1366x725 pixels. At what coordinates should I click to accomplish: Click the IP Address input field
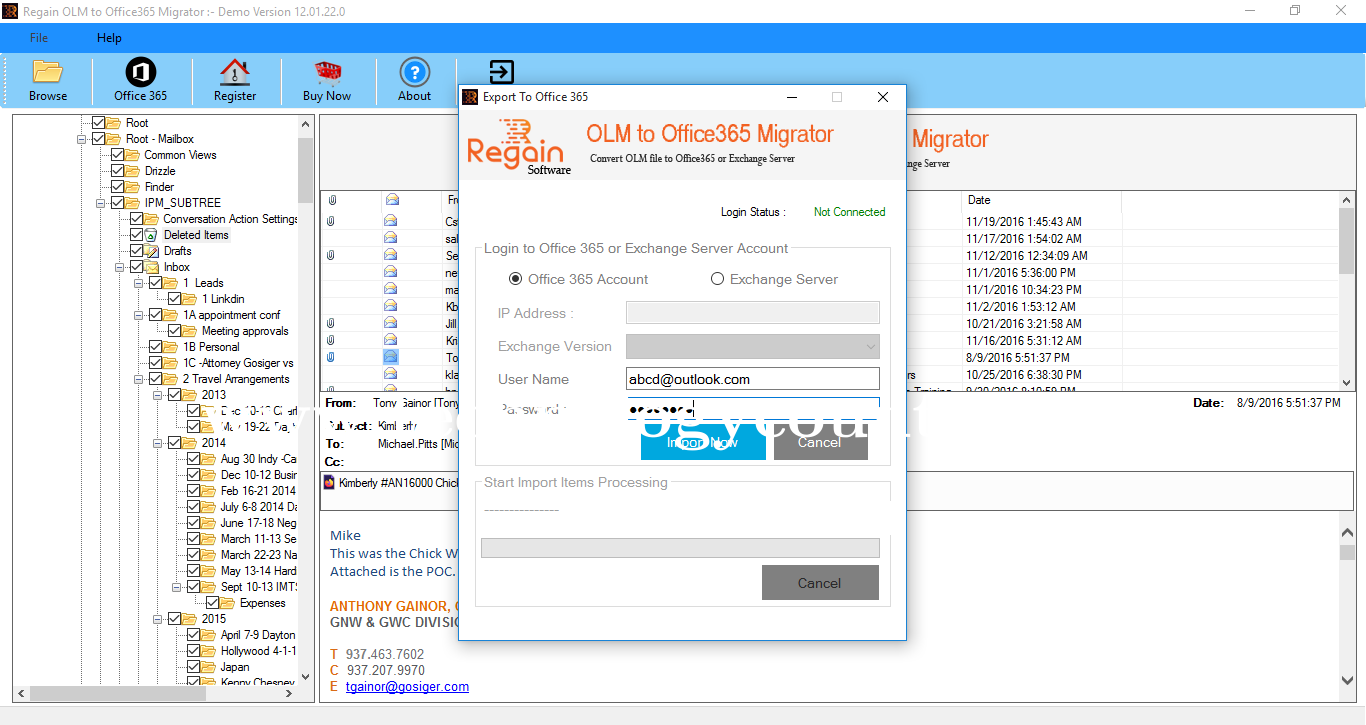point(753,313)
